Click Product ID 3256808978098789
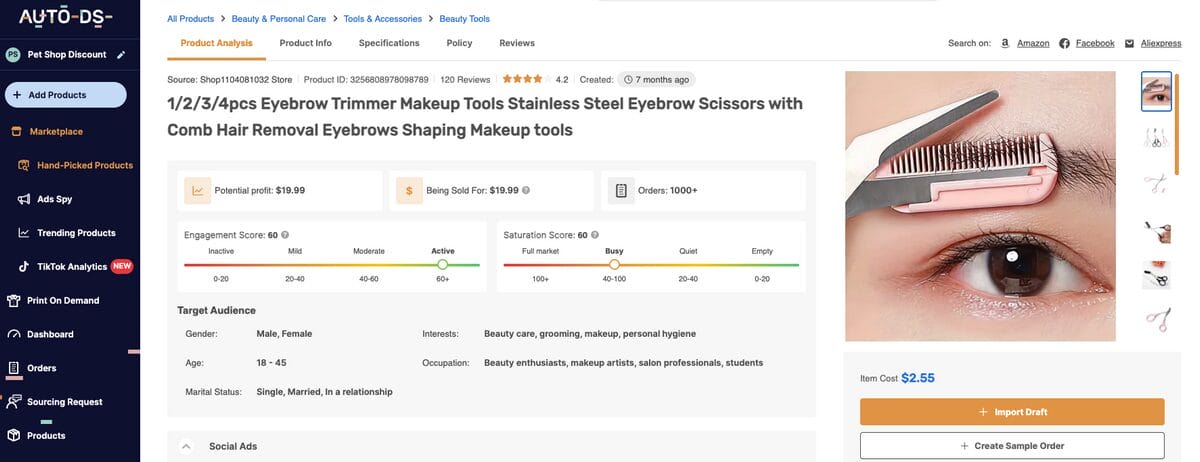Viewport: 1200px width, 462px height. click(x=366, y=79)
